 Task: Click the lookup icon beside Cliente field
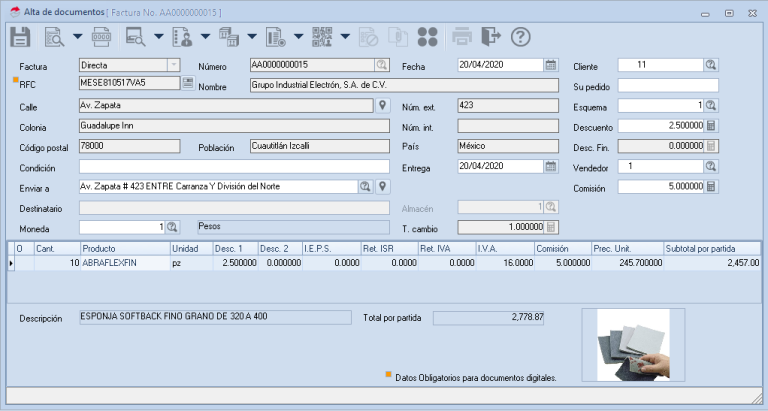711,65
